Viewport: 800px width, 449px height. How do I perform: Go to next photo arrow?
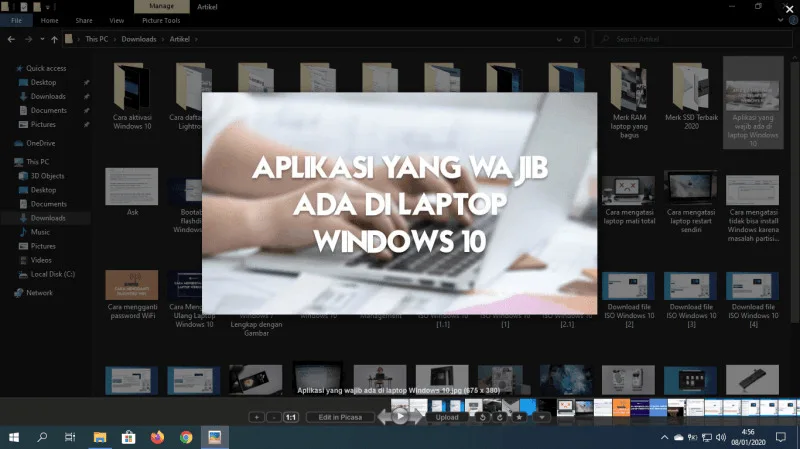click(x=416, y=417)
